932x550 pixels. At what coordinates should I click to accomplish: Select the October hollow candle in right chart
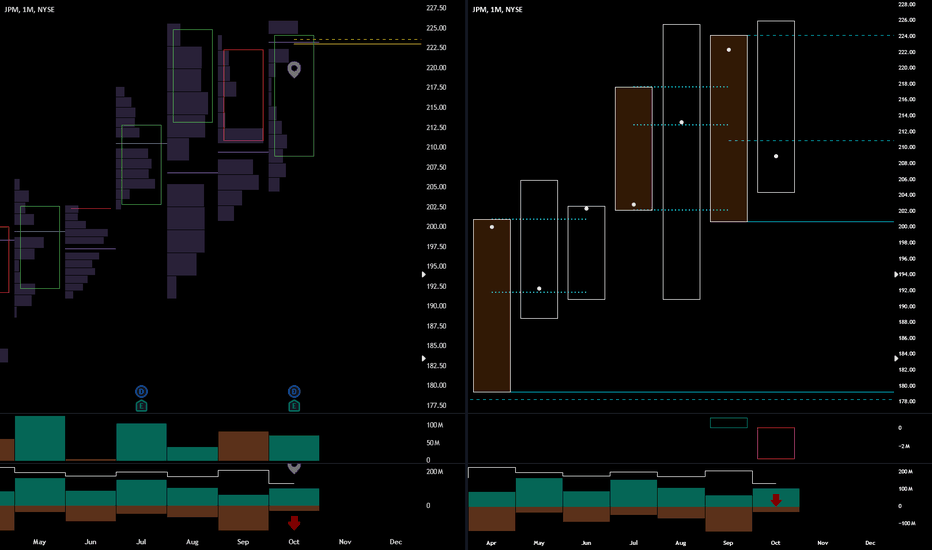[776, 106]
